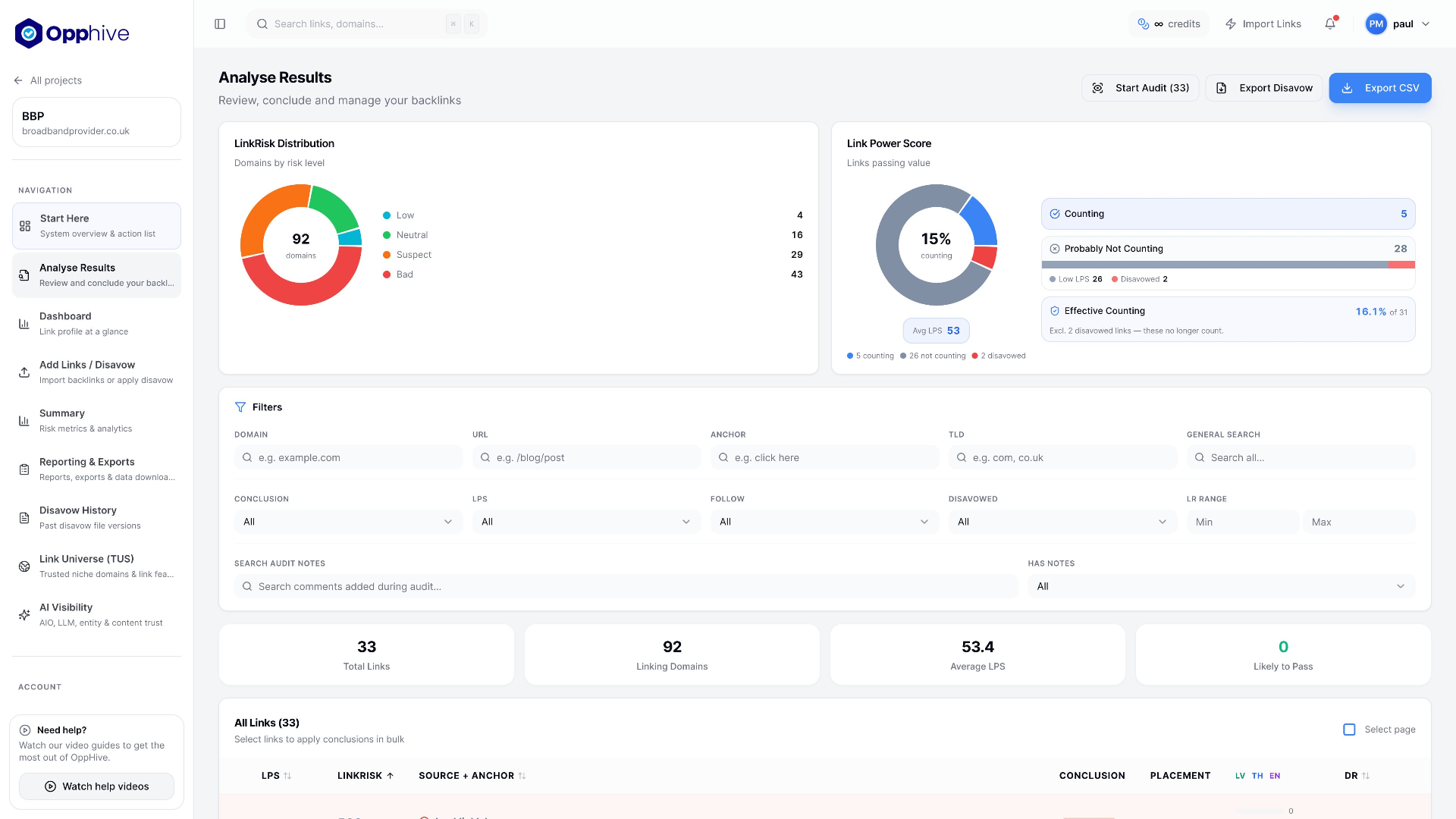Open the Disavowed filter dropdown
Viewport: 1456px width, 819px height.
1062,522
